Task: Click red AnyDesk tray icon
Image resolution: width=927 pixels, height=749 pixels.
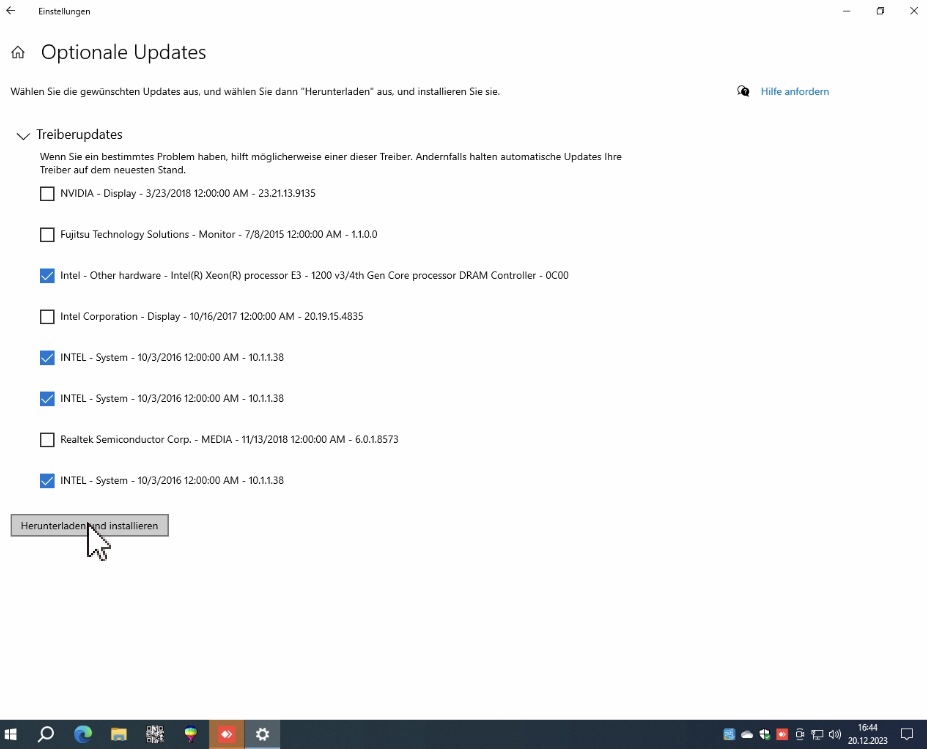Action: [x=782, y=734]
